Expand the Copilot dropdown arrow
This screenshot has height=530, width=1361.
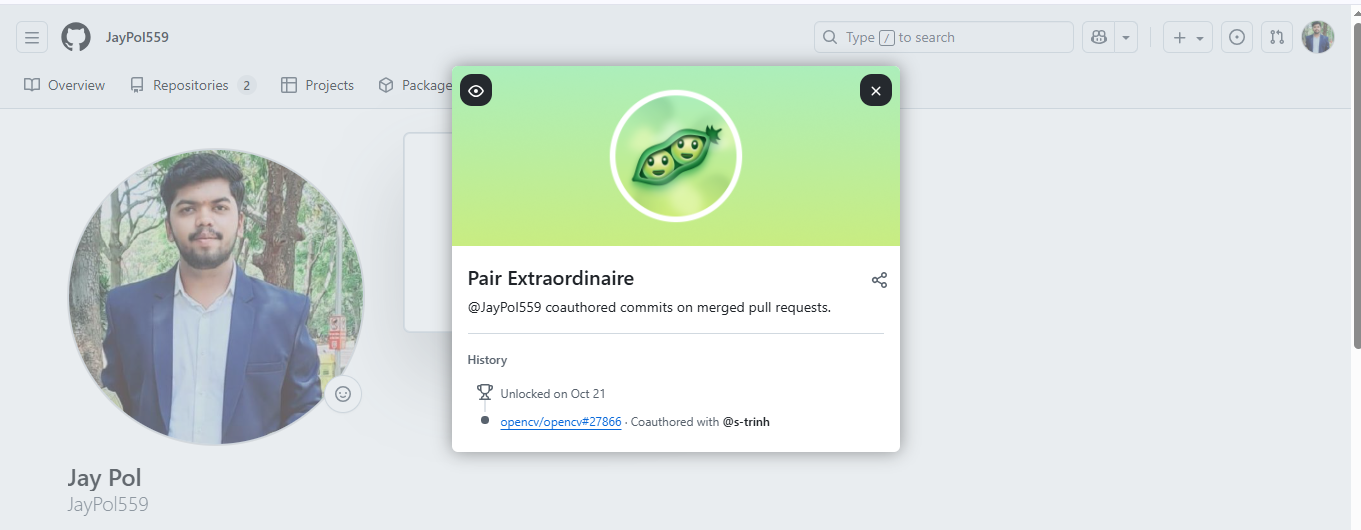click(1126, 37)
